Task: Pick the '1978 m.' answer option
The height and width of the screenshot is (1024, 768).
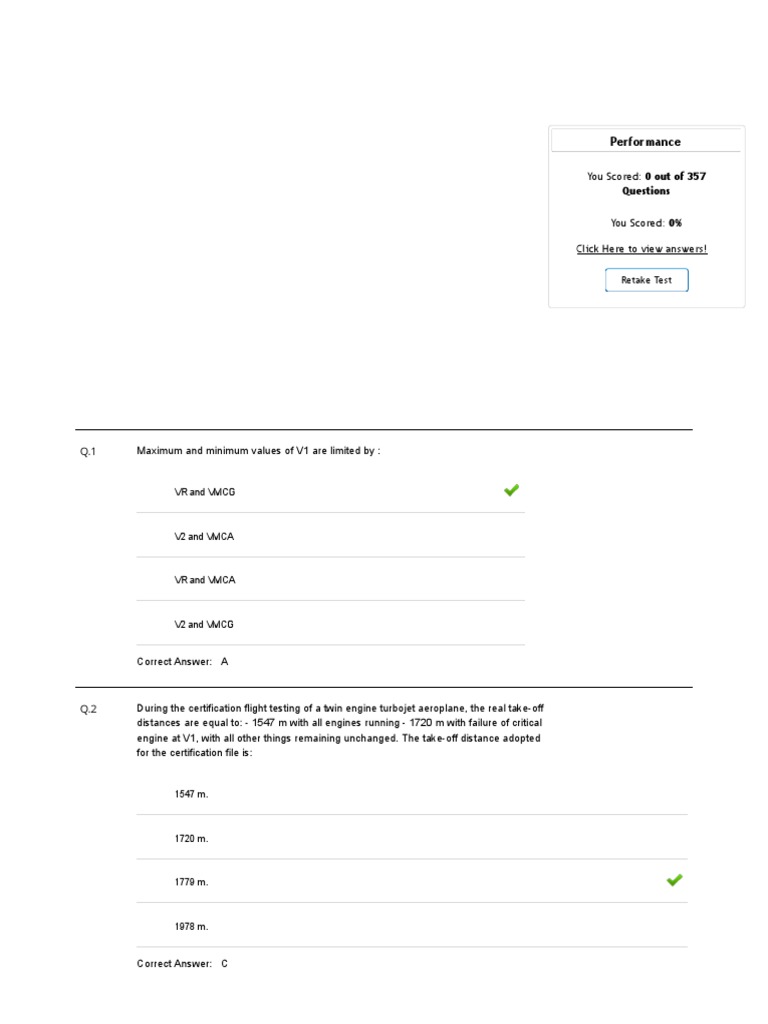Action: (191, 926)
